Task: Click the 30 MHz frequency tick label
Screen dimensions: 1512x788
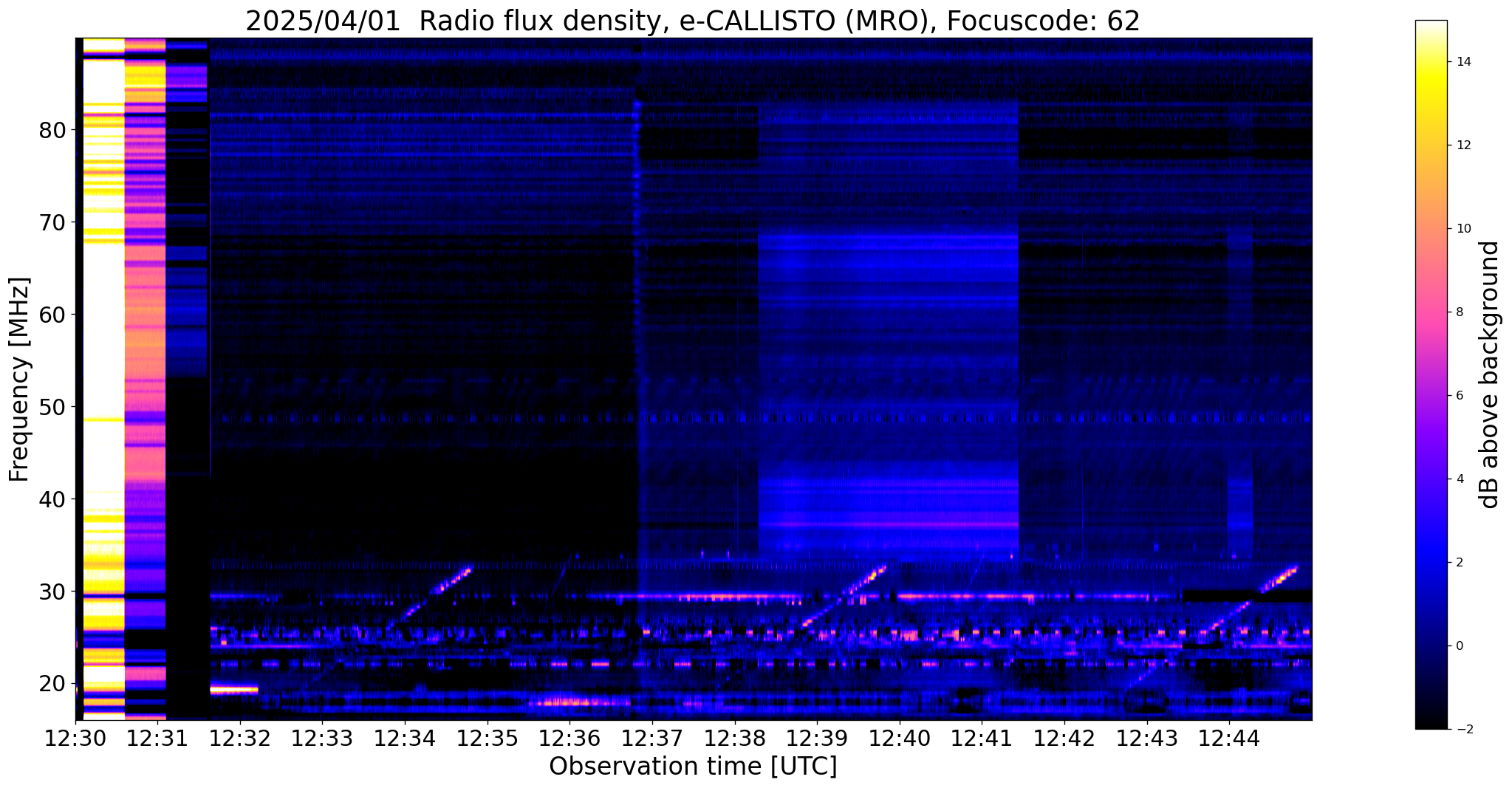Action: click(52, 592)
